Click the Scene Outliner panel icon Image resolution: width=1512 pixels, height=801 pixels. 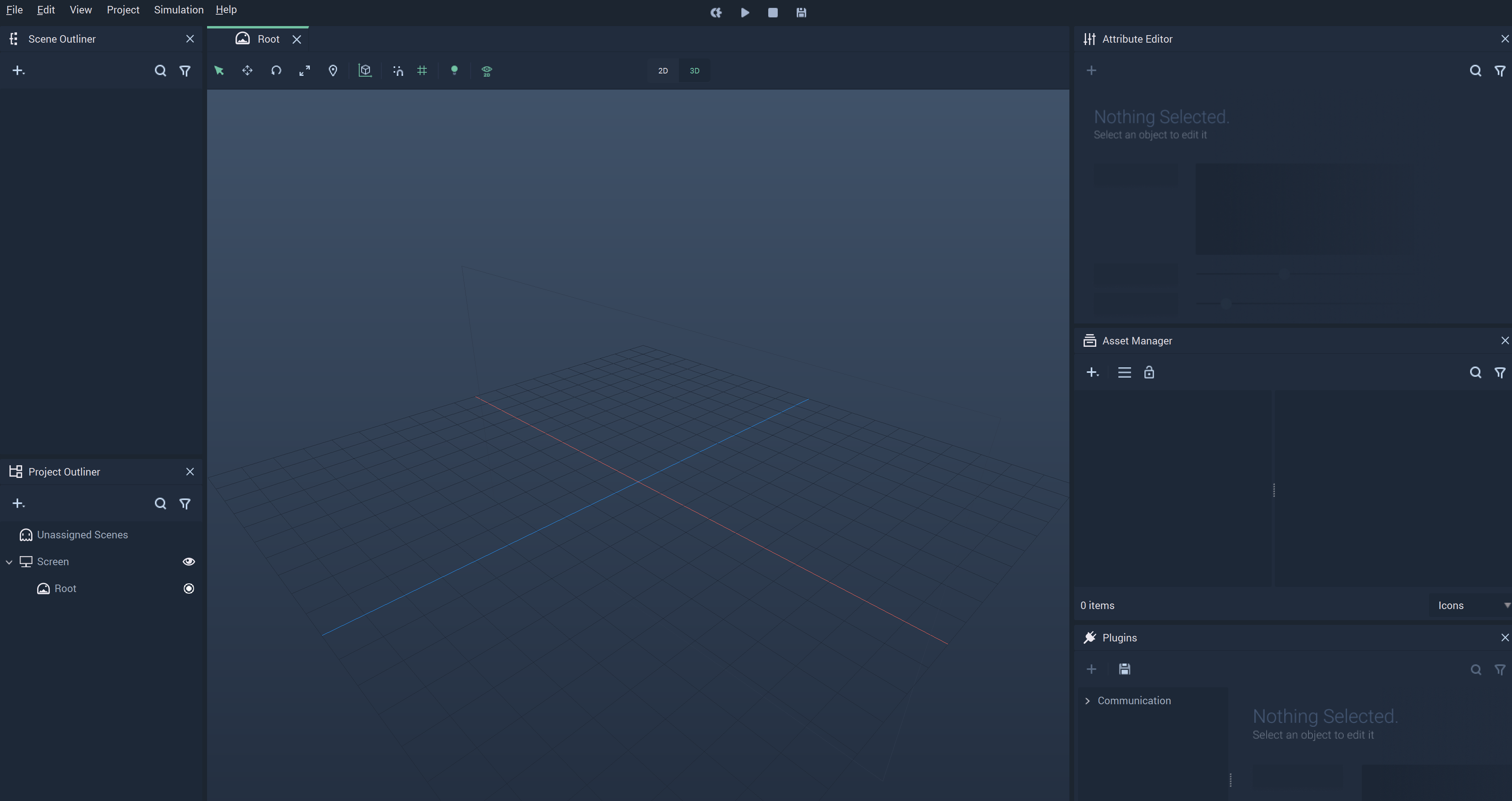click(x=14, y=39)
